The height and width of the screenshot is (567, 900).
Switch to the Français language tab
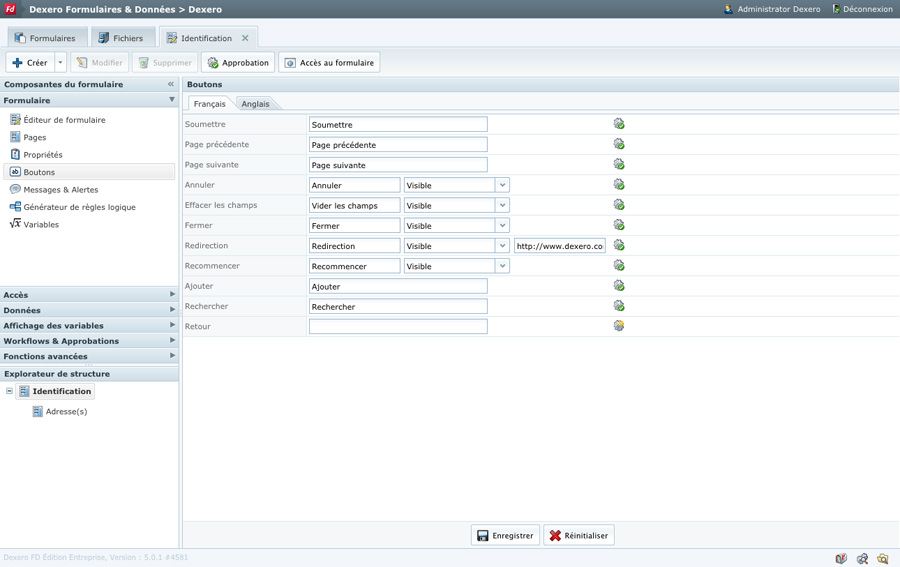(210, 104)
